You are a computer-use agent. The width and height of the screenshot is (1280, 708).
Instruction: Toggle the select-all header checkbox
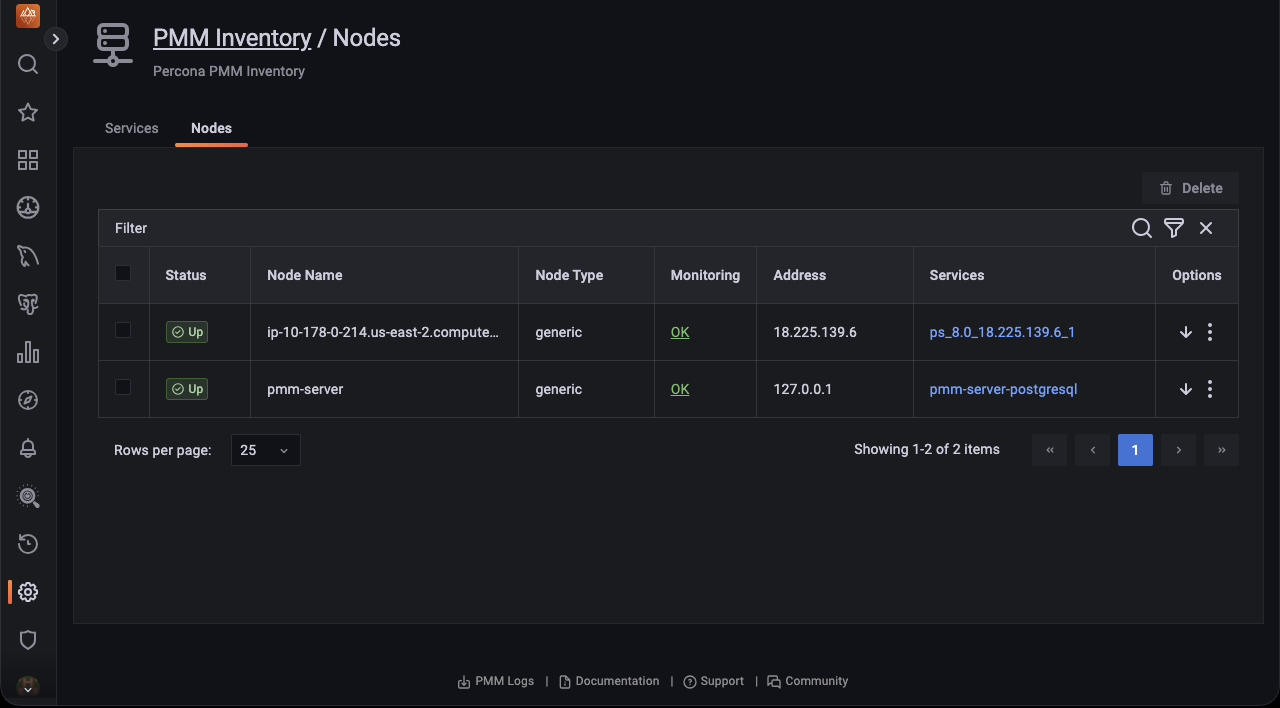[x=123, y=274]
